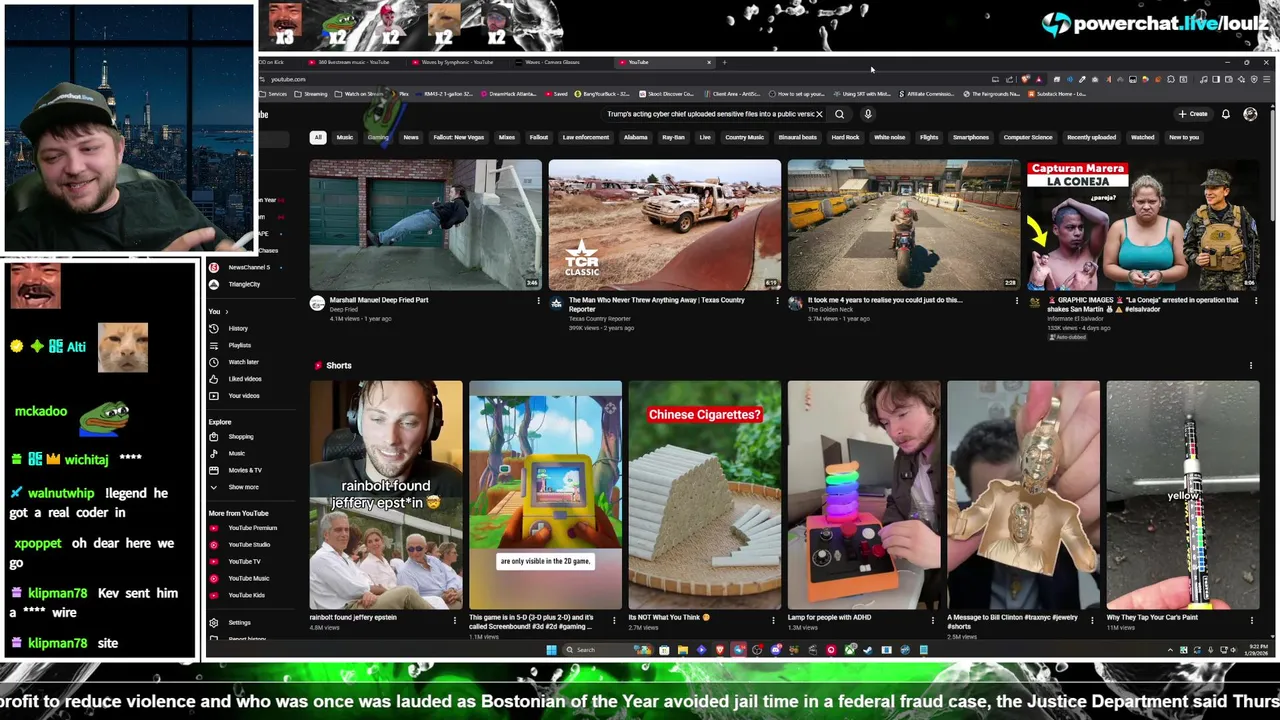1280x720 pixels.
Task: Play the TCR Classic truck video thumbnail
Action: coord(664,225)
